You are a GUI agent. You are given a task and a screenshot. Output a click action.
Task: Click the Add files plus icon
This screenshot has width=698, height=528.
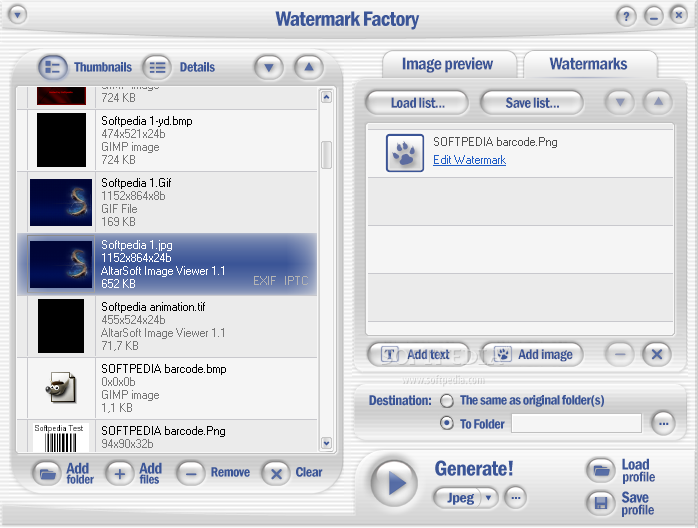coord(119,473)
